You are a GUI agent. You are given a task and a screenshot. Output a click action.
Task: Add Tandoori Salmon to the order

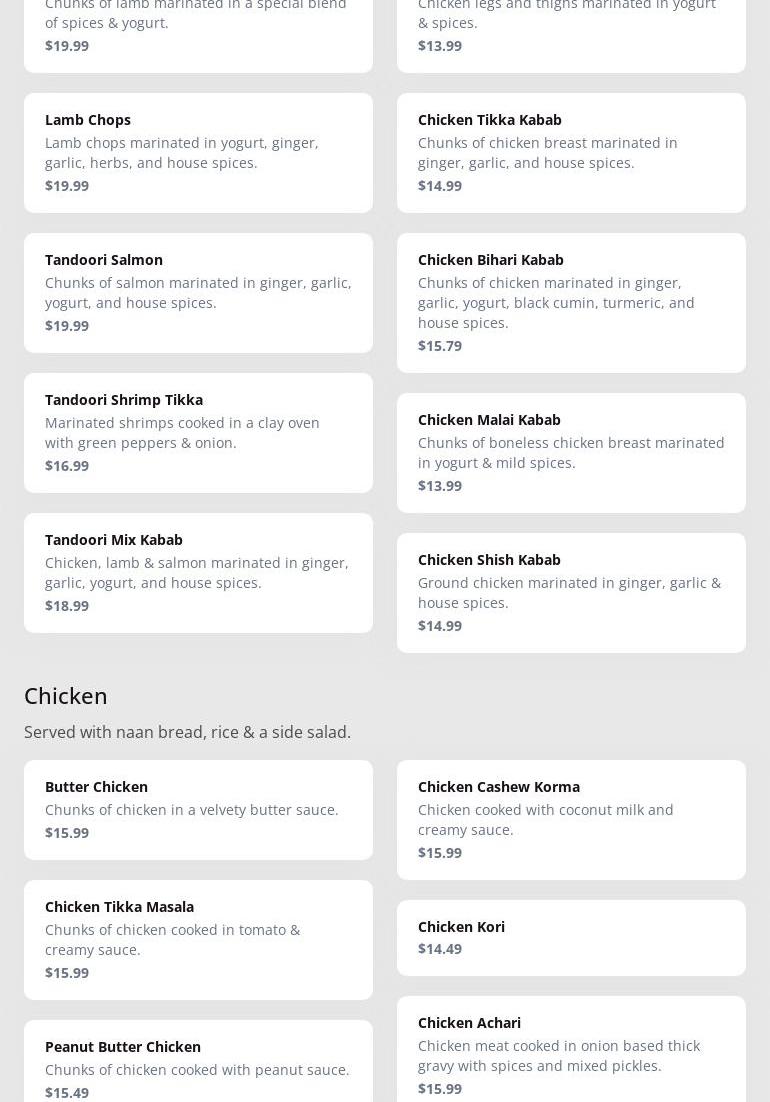[198, 292]
